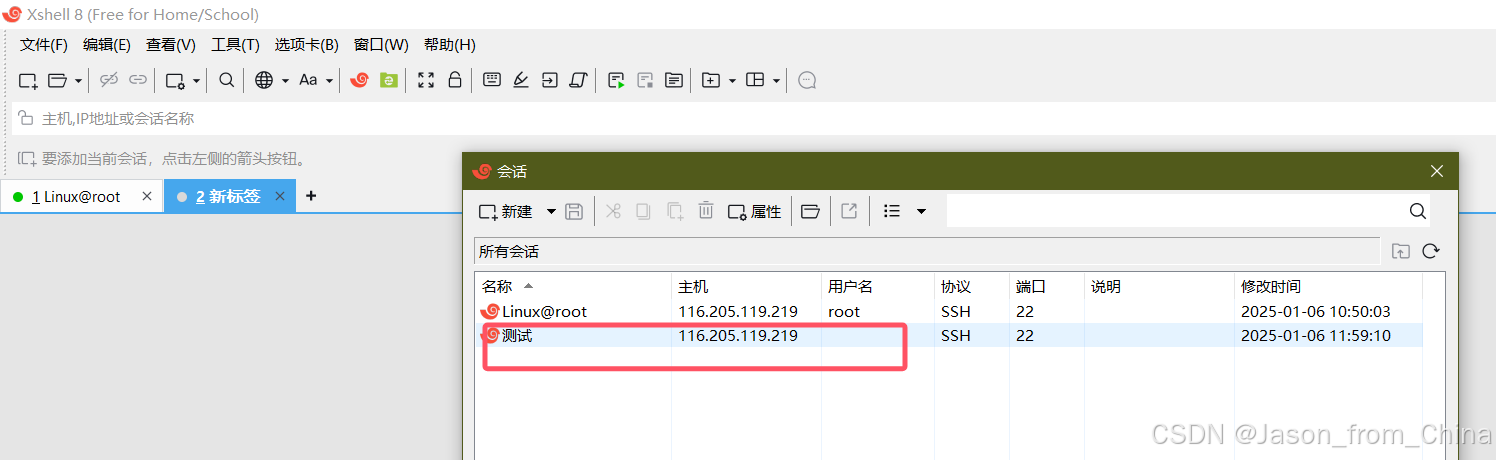Image resolution: width=1496 pixels, height=460 pixels.
Task: Launch the green Xftp file transfer icon
Action: point(388,80)
